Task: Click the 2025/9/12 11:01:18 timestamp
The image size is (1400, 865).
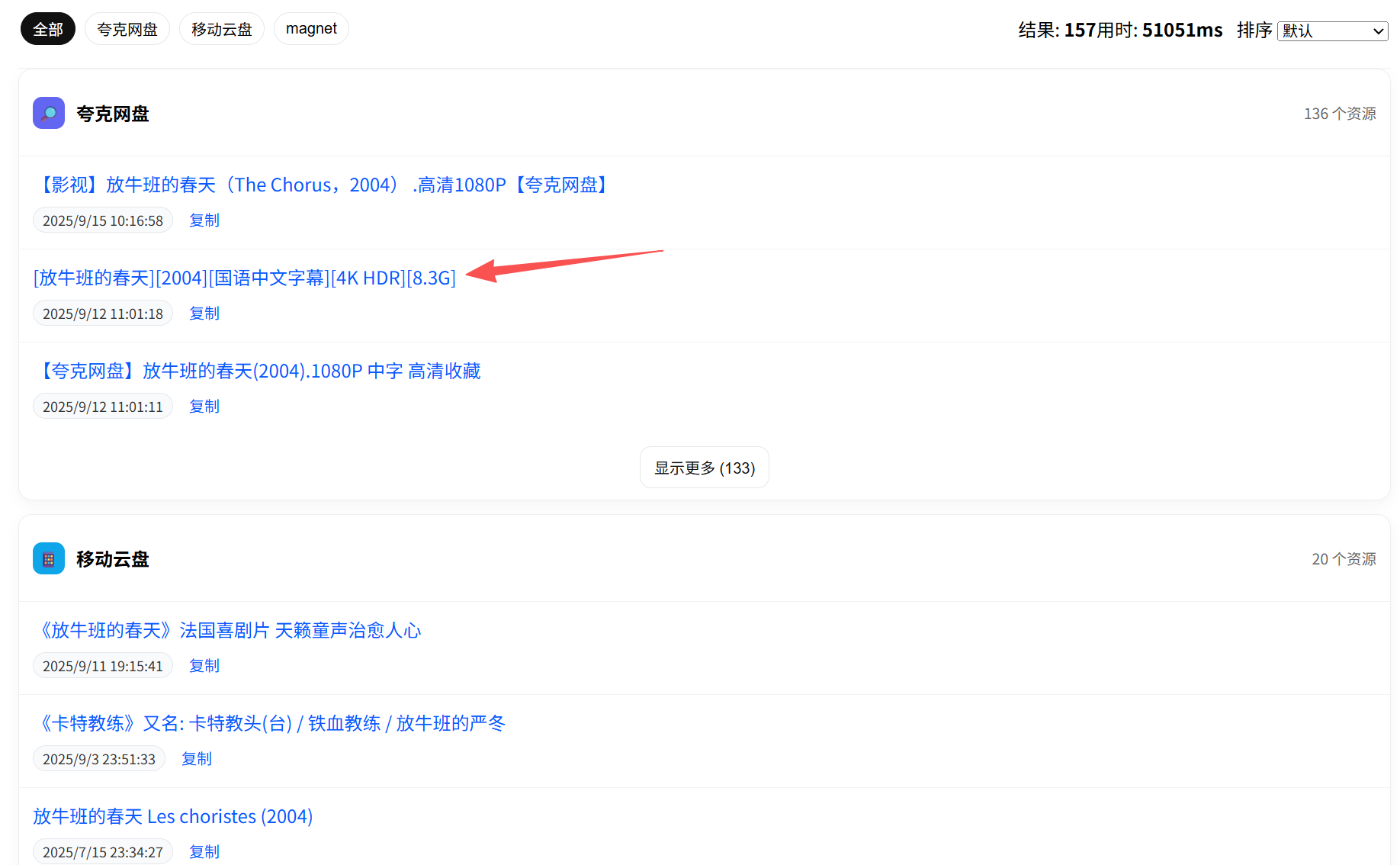Action: coord(103,314)
